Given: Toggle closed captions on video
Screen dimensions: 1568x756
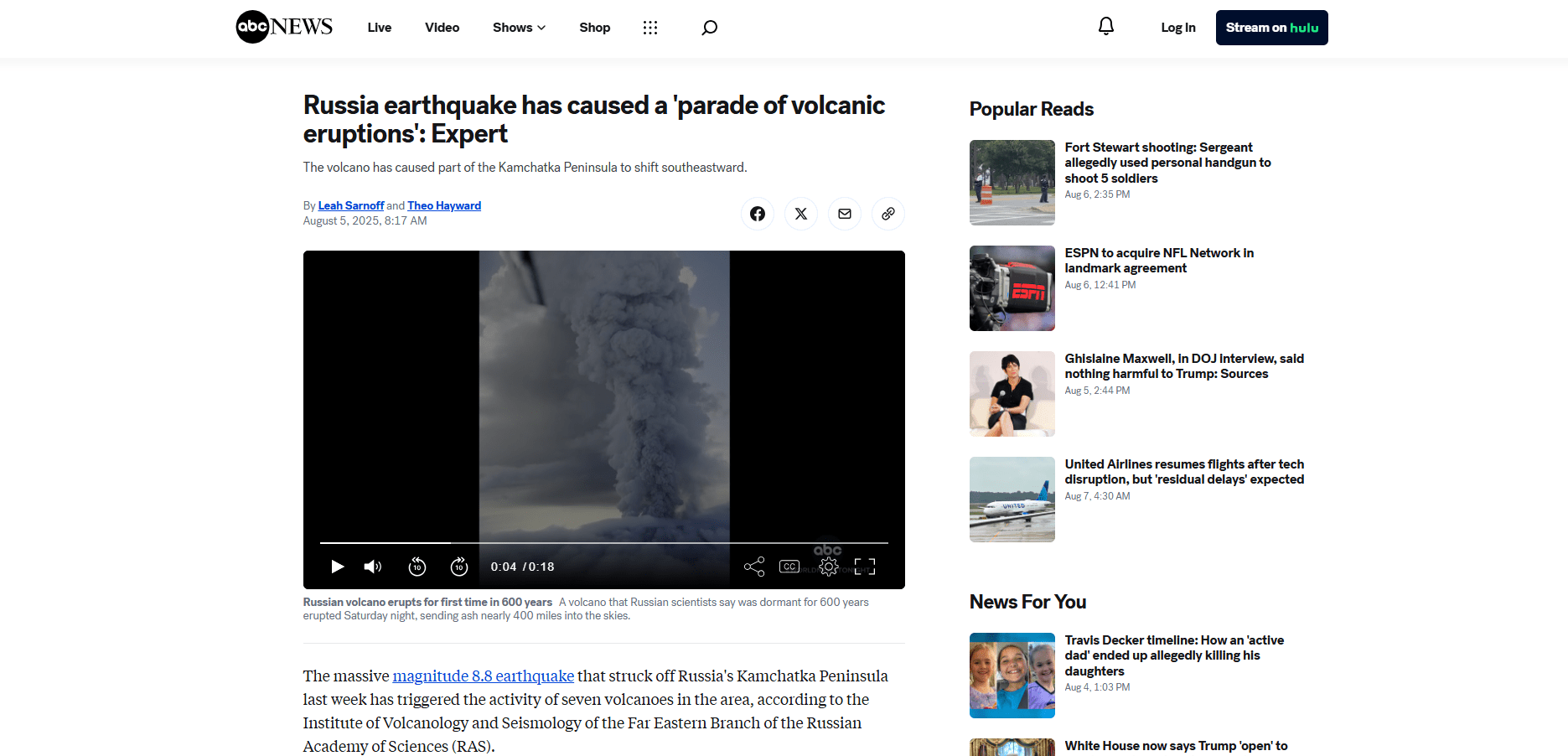Looking at the screenshot, I should [789, 567].
